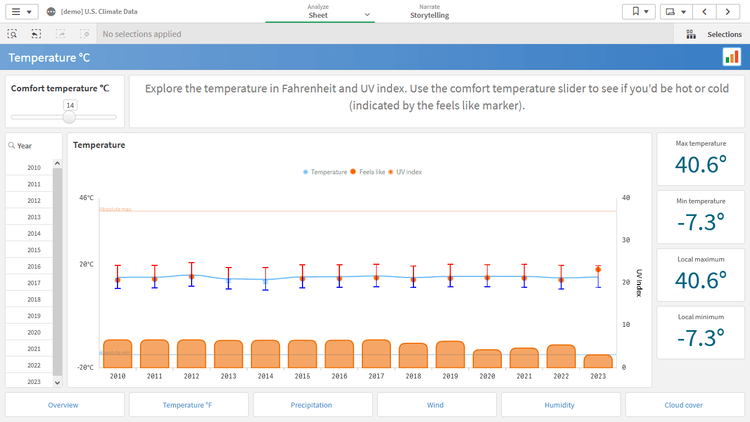Image resolution: width=750 pixels, height=422 pixels.
Task: Click the step forward selections icon
Action: (x=60, y=34)
